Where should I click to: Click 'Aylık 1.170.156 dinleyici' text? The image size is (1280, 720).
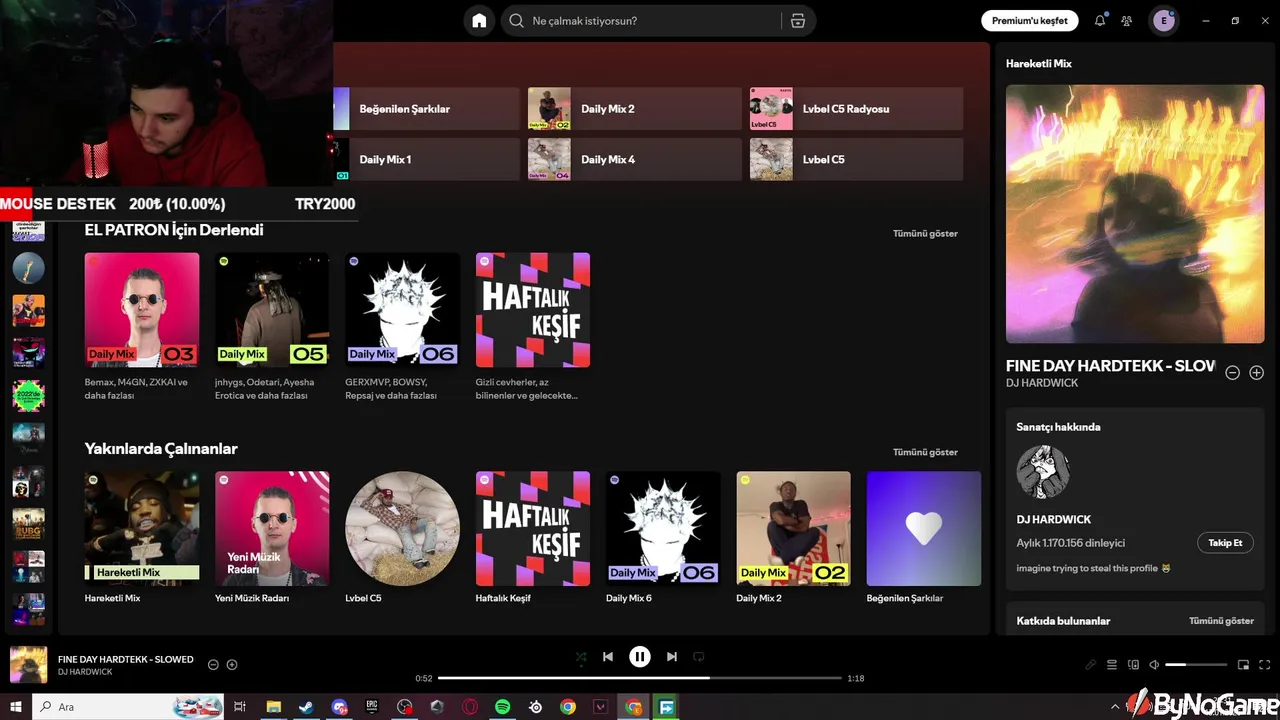(x=1071, y=543)
